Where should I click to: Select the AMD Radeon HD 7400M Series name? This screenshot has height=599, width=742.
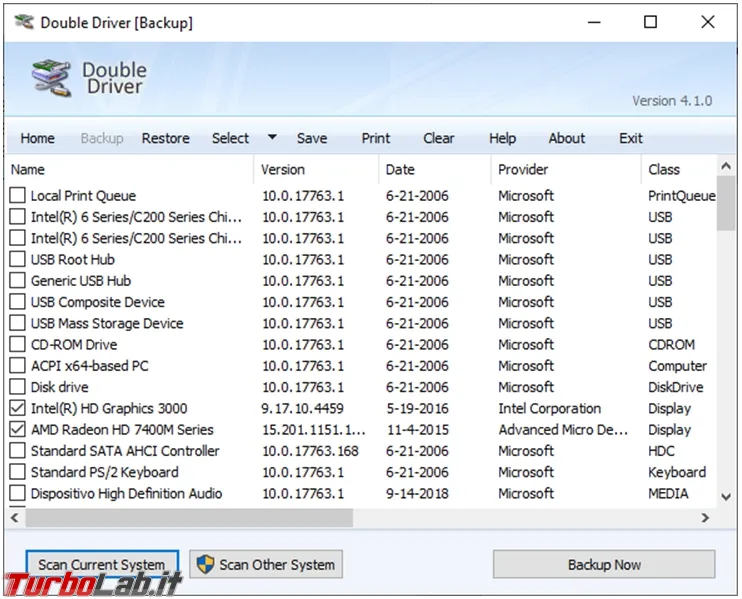coord(122,430)
